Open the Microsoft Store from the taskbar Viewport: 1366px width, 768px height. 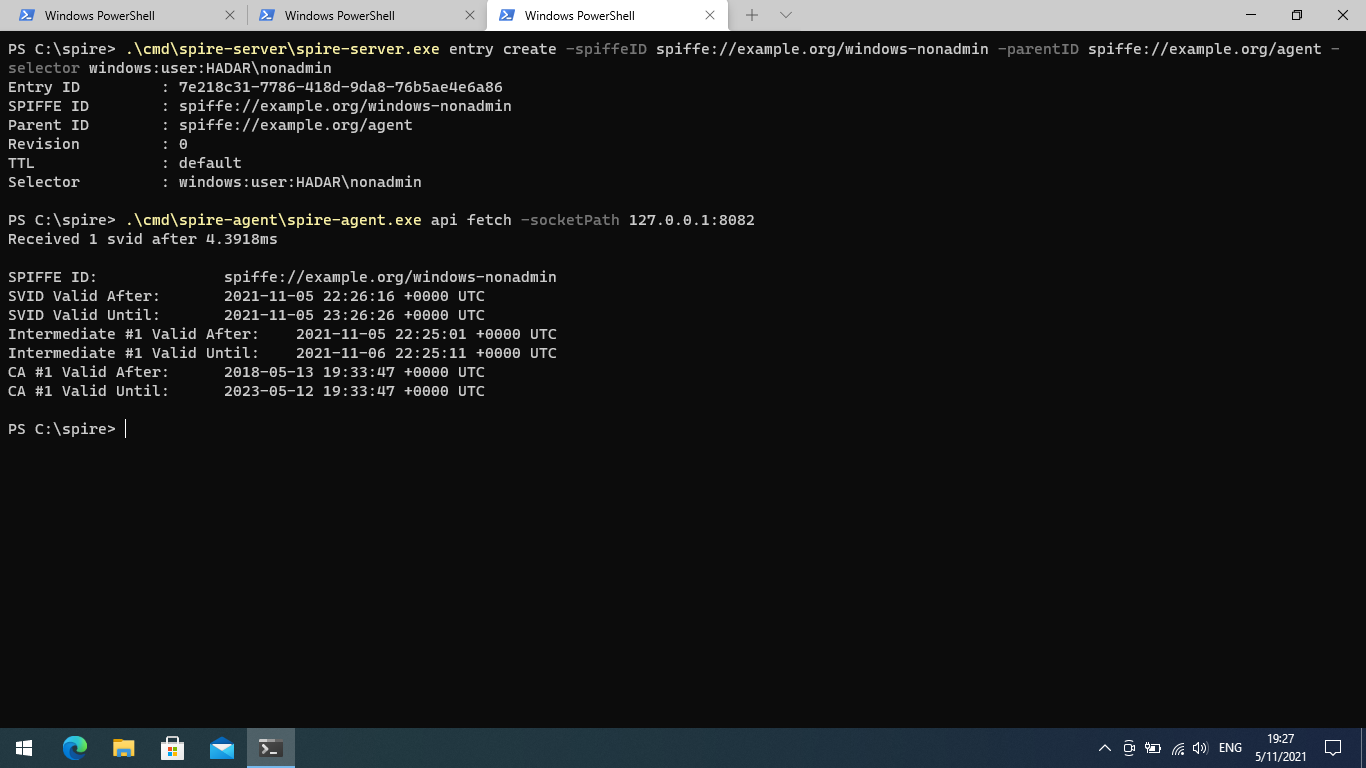pos(172,747)
